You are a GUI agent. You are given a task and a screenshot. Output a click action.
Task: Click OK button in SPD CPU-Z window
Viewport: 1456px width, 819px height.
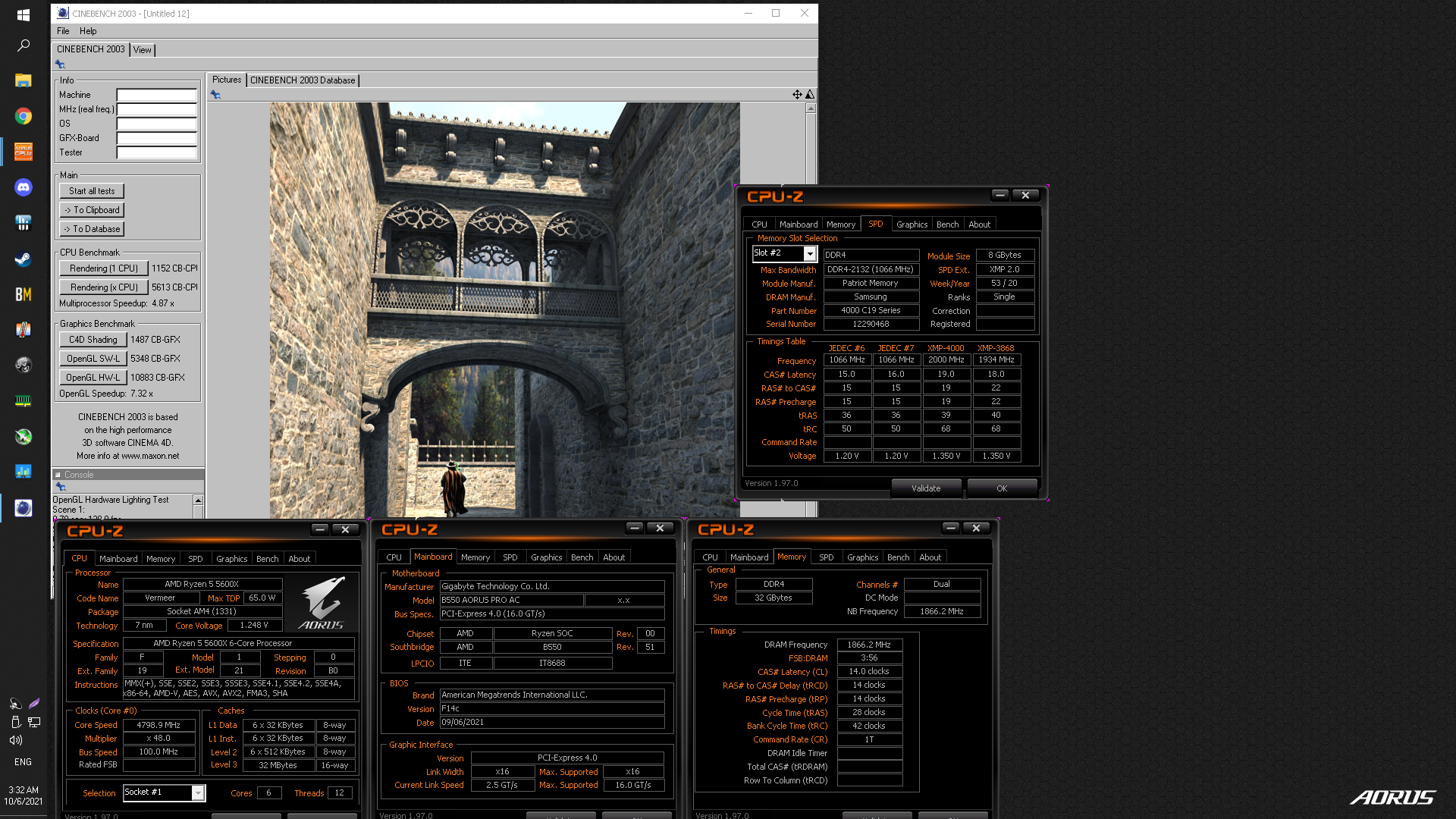[1002, 488]
